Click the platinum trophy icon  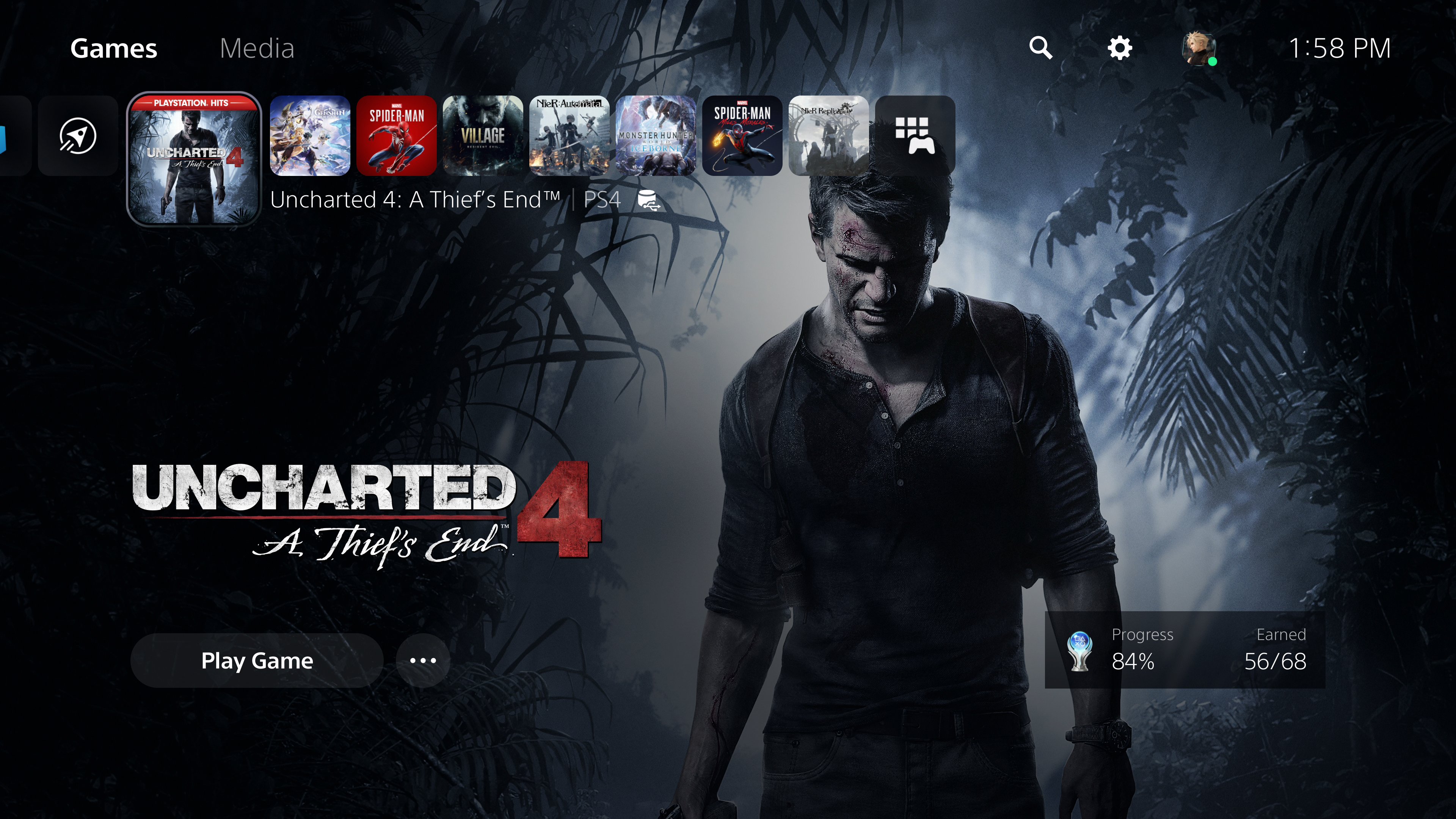click(x=1079, y=651)
